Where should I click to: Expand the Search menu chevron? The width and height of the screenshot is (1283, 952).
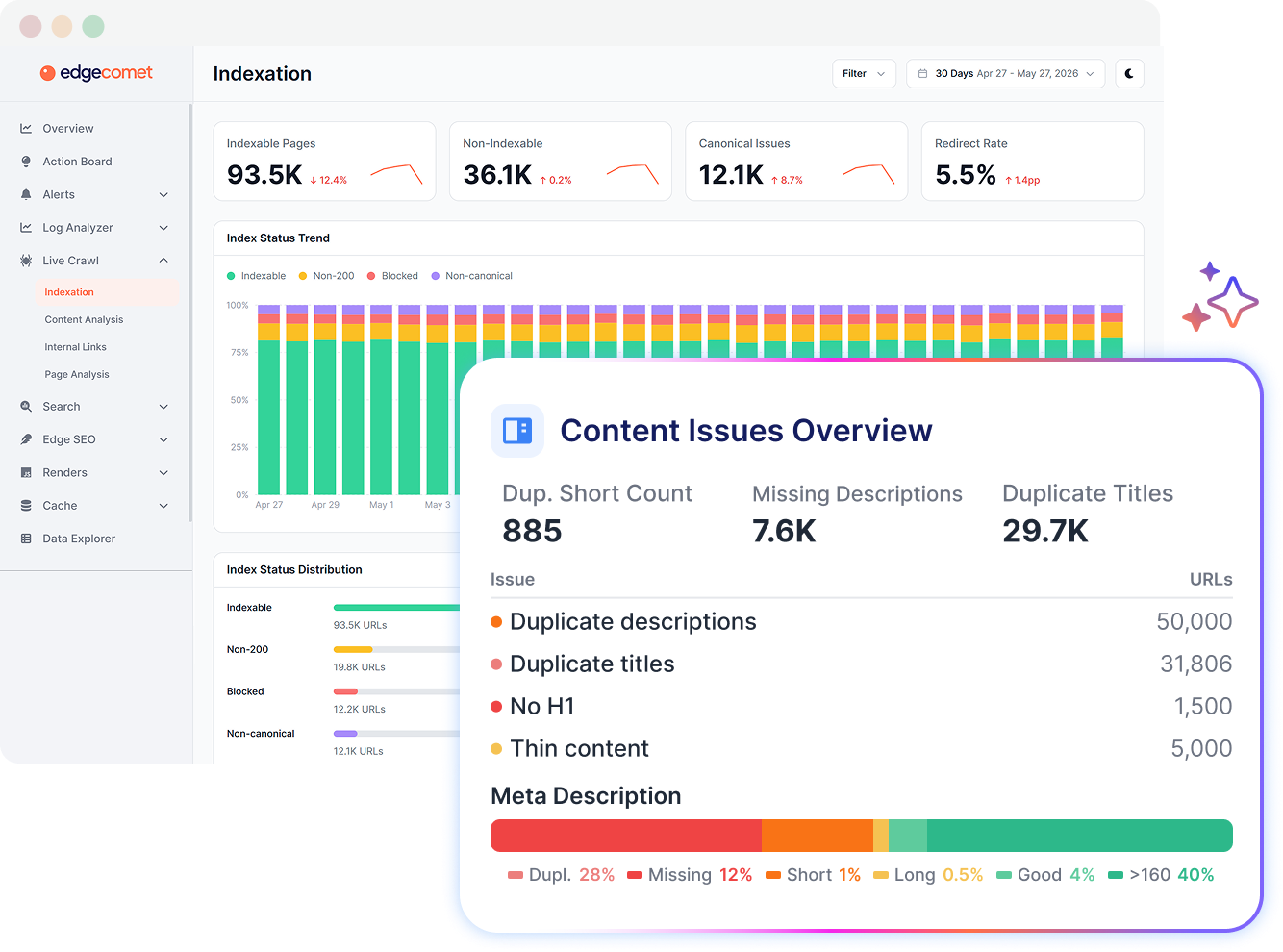164,407
